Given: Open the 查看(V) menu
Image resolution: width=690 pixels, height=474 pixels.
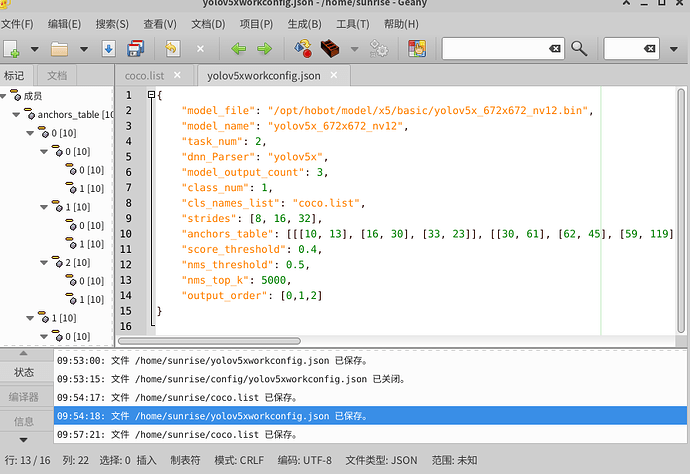Looking at the screenshot, I should [x=160, y=24].
